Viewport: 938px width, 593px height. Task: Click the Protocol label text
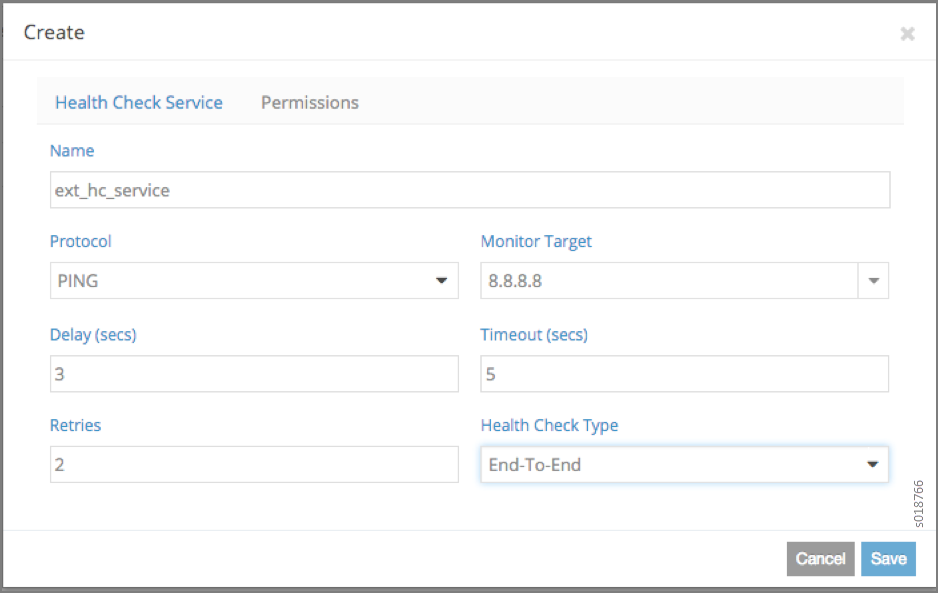click(x=81, y=241)
